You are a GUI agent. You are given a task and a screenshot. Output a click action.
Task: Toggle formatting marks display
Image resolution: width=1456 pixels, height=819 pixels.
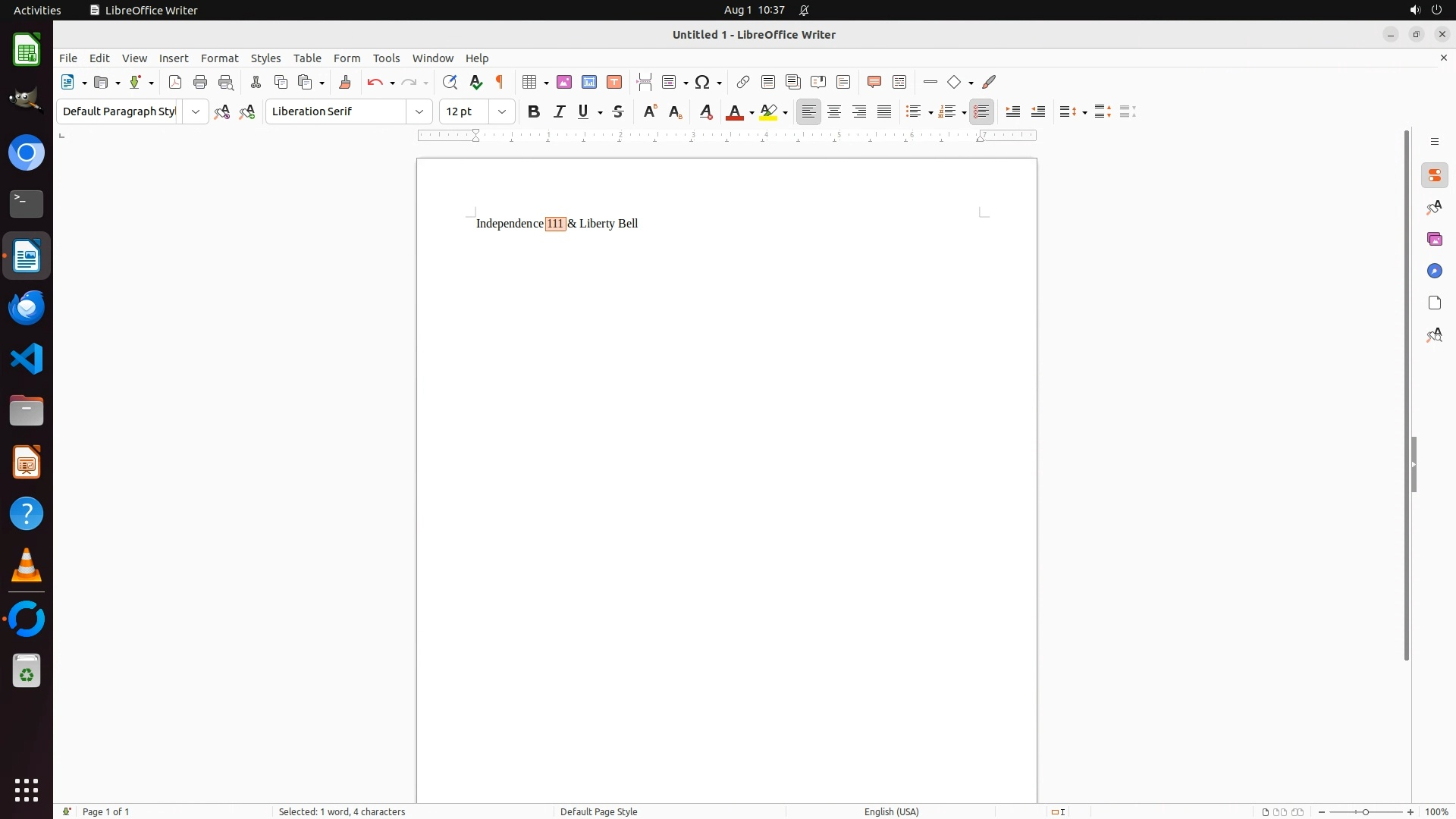[500, 83]
